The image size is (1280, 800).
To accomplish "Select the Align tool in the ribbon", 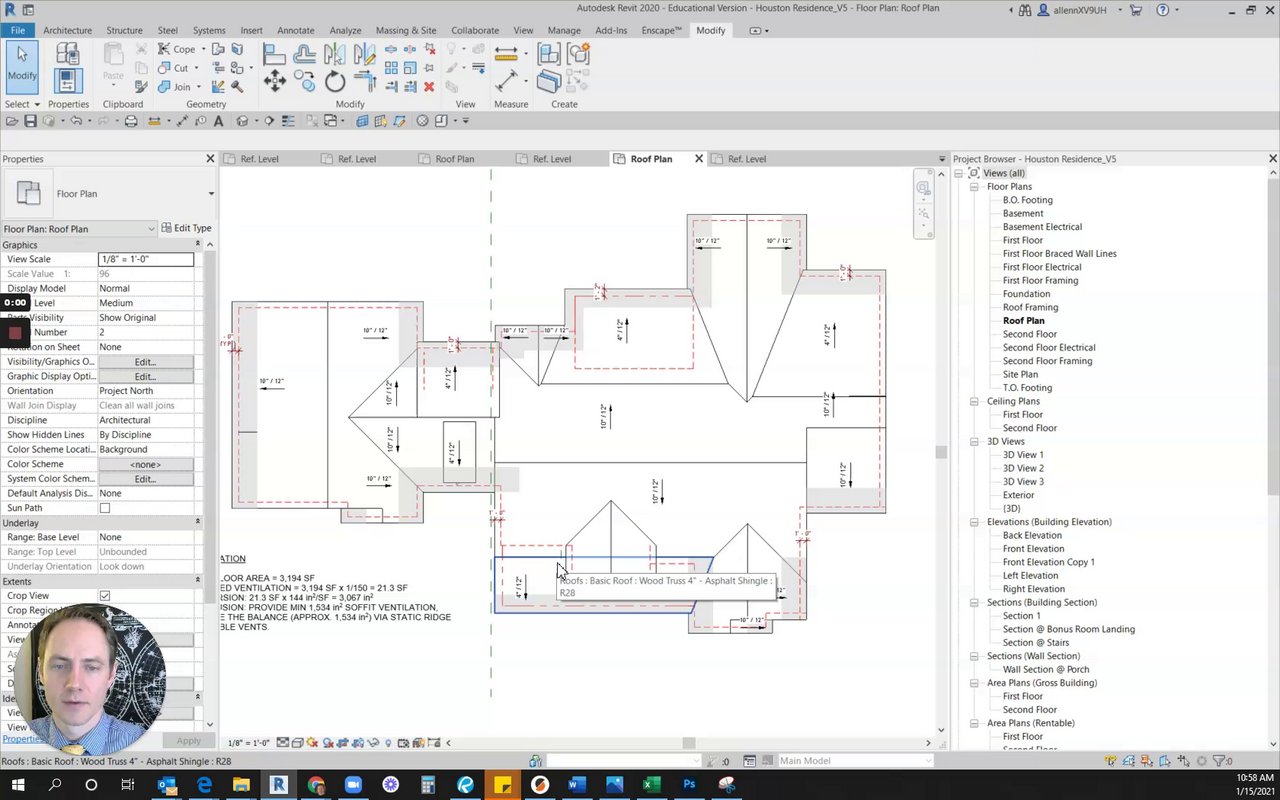I will tap(275, 53).
